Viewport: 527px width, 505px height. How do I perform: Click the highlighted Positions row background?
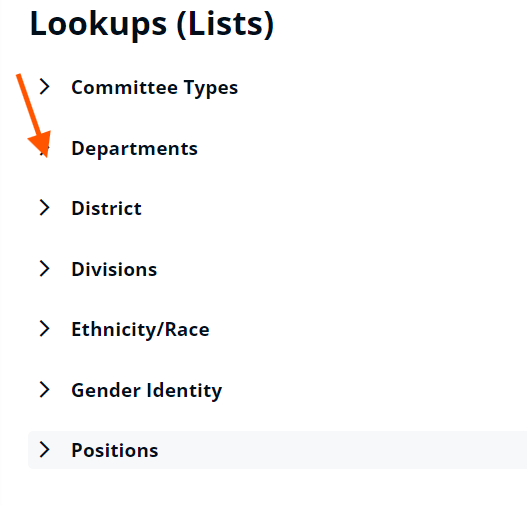click(x=278, y=450)
